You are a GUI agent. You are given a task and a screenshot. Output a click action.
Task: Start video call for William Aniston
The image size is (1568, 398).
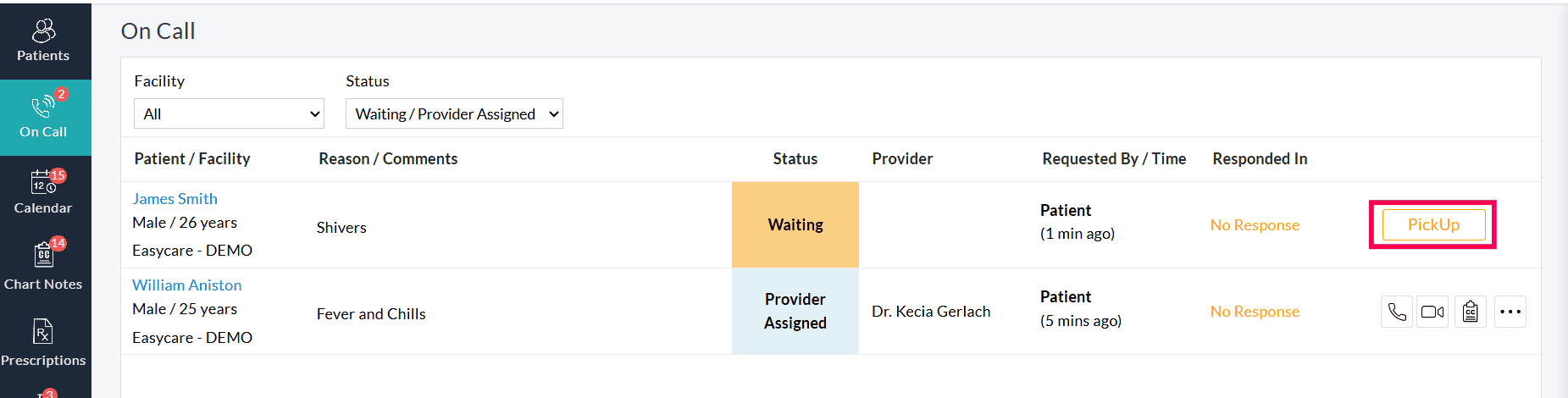(x=1432, y=312)
